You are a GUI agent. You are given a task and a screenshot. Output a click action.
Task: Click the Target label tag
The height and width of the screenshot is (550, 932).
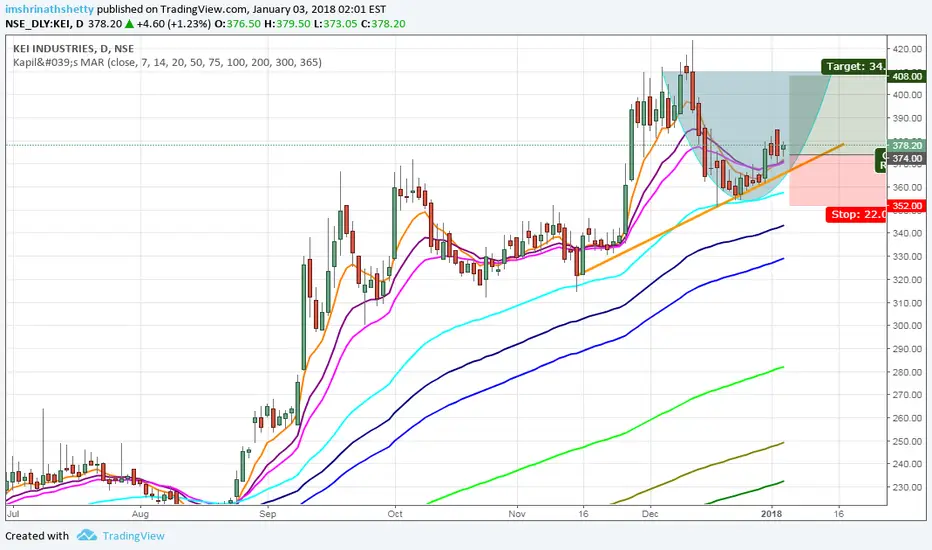(854, 67)
